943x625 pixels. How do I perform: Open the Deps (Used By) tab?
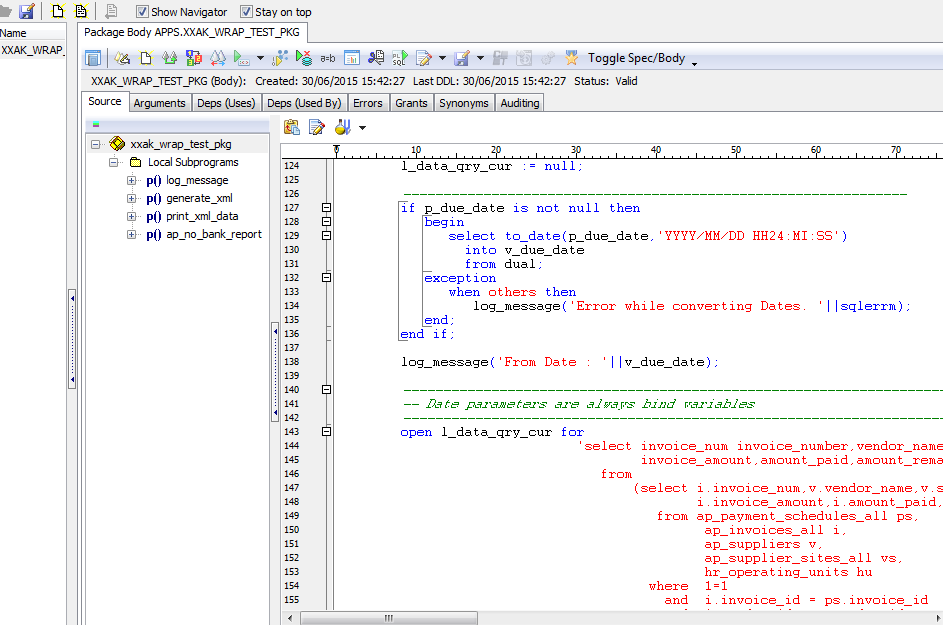pos(304,103)
